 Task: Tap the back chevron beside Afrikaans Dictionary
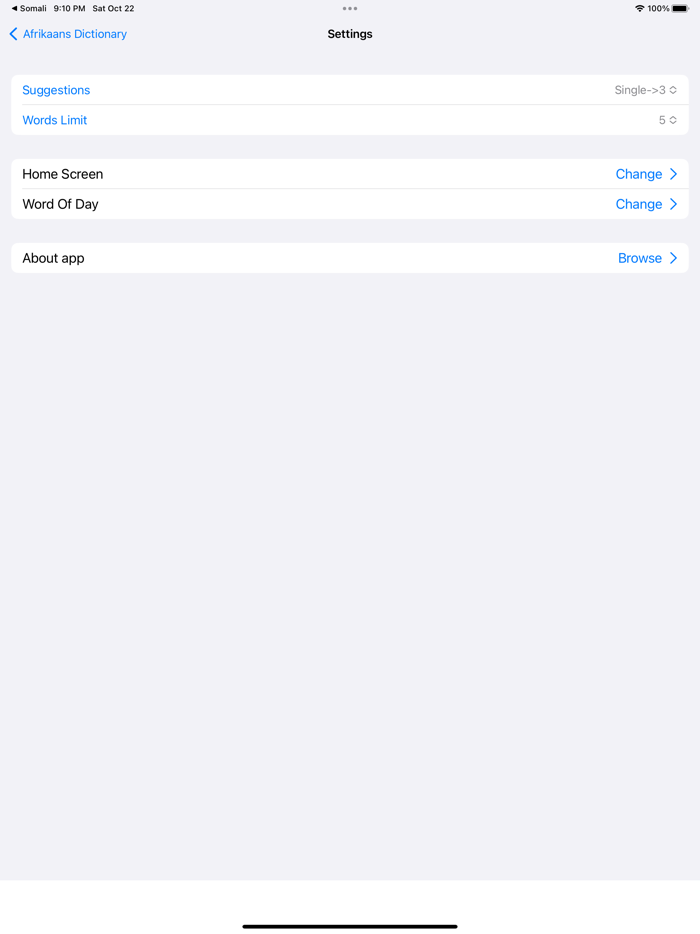pos(14,34)
